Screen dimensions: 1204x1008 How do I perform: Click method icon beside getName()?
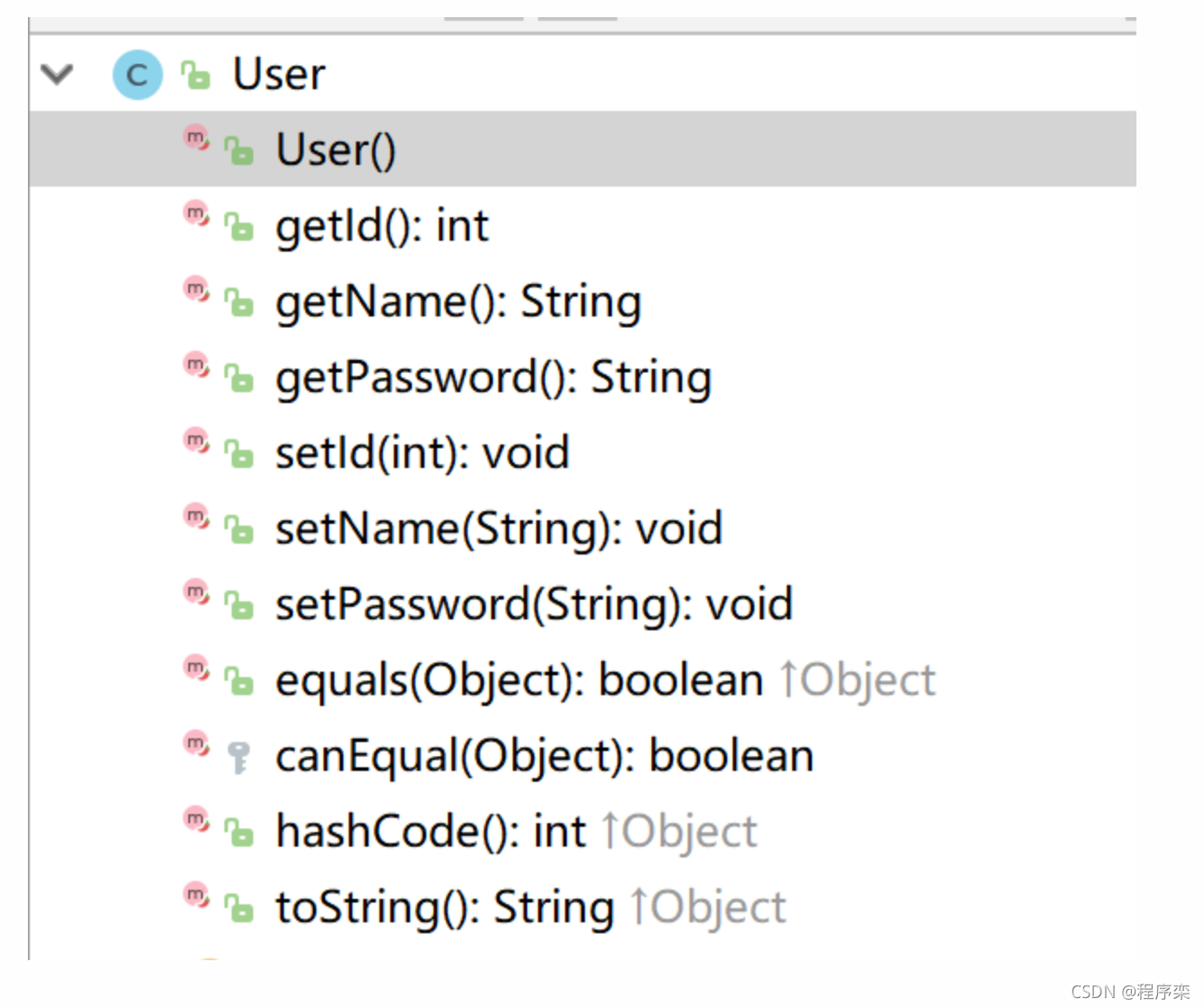pos(196,289)
